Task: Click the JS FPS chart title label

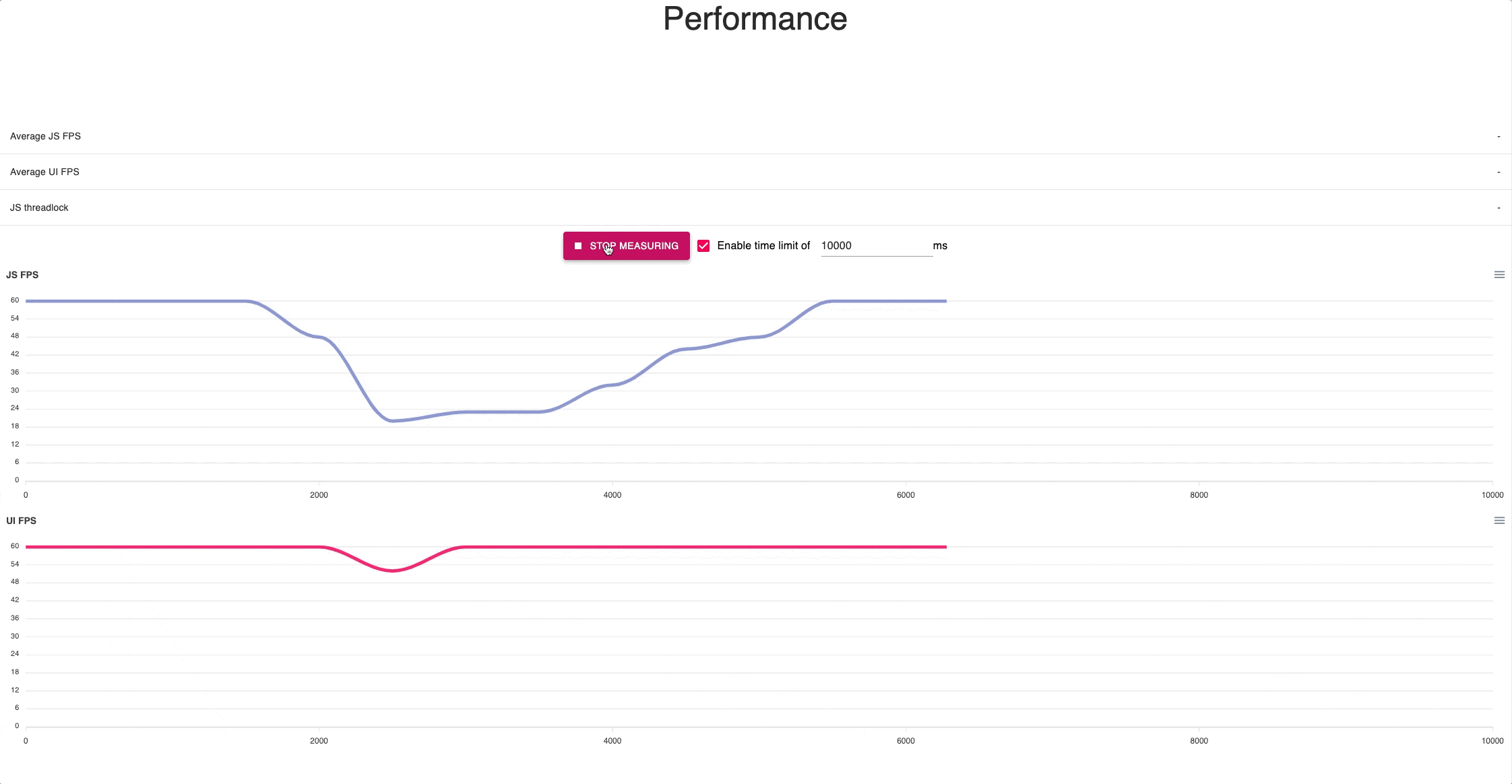Action: coord(21,275)
